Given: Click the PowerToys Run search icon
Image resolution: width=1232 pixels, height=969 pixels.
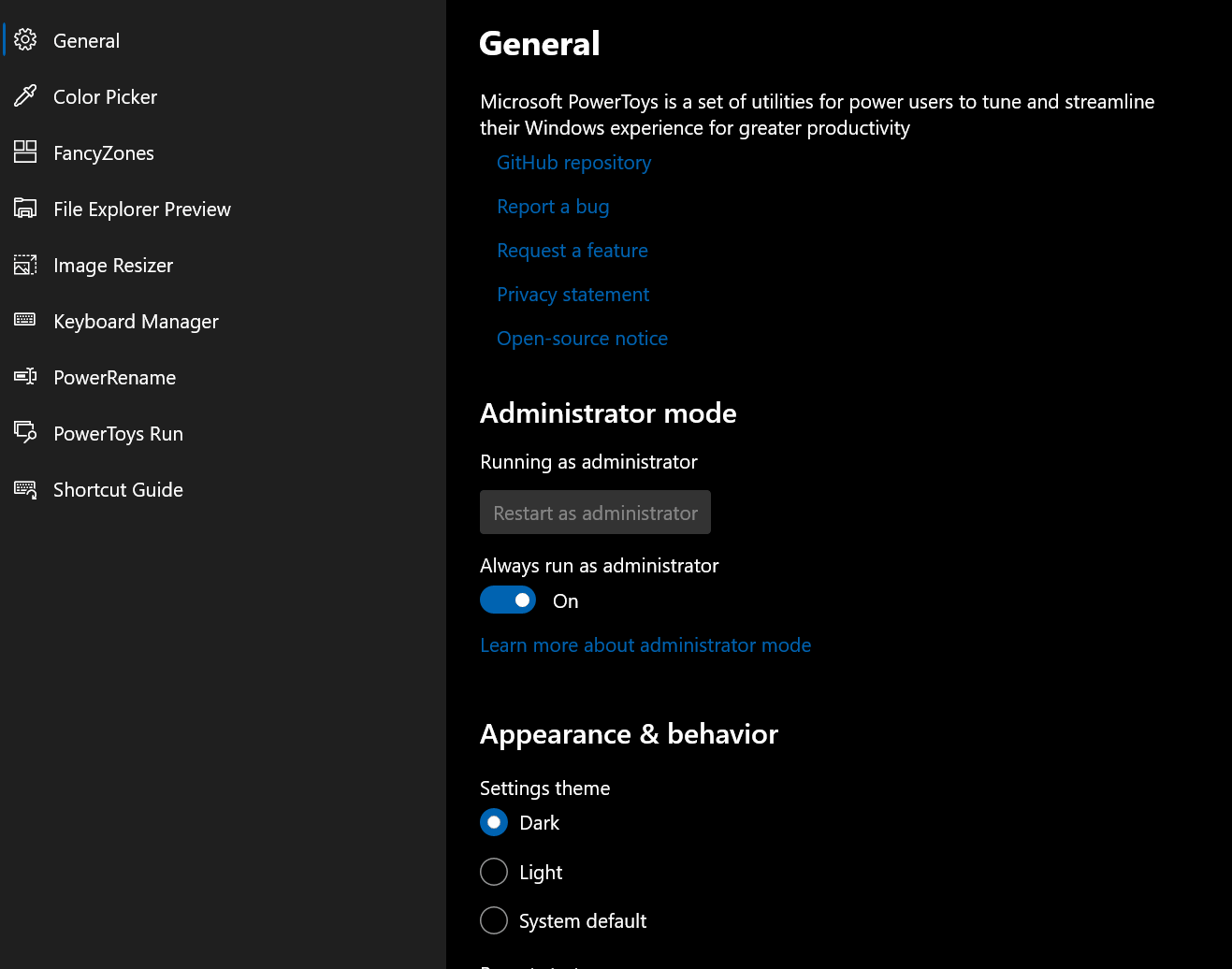Looking at the screenshot, I should point(25,432).
